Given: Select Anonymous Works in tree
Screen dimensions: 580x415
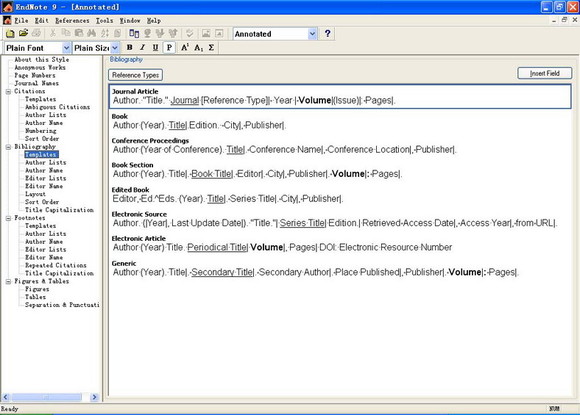Looking at the screenshot, I should (x=40, y=67).
